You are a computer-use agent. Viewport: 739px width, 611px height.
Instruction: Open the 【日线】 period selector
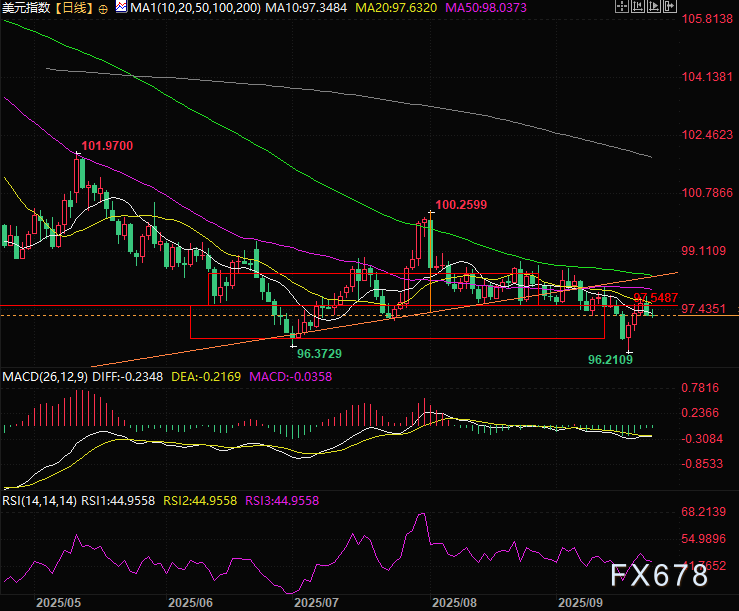click(73, 8)
